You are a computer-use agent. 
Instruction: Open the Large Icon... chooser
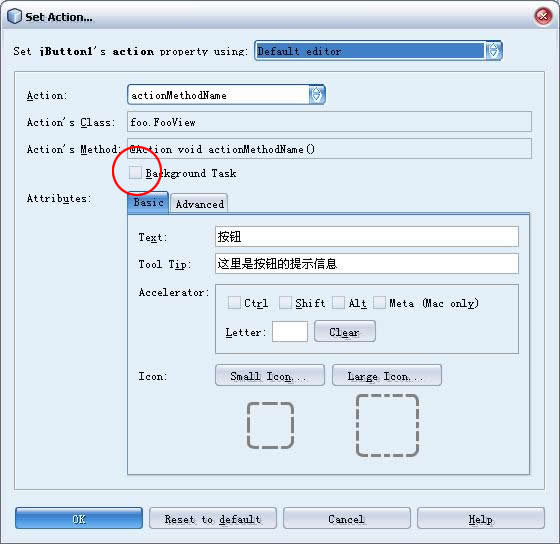click(x=387, y=375)
